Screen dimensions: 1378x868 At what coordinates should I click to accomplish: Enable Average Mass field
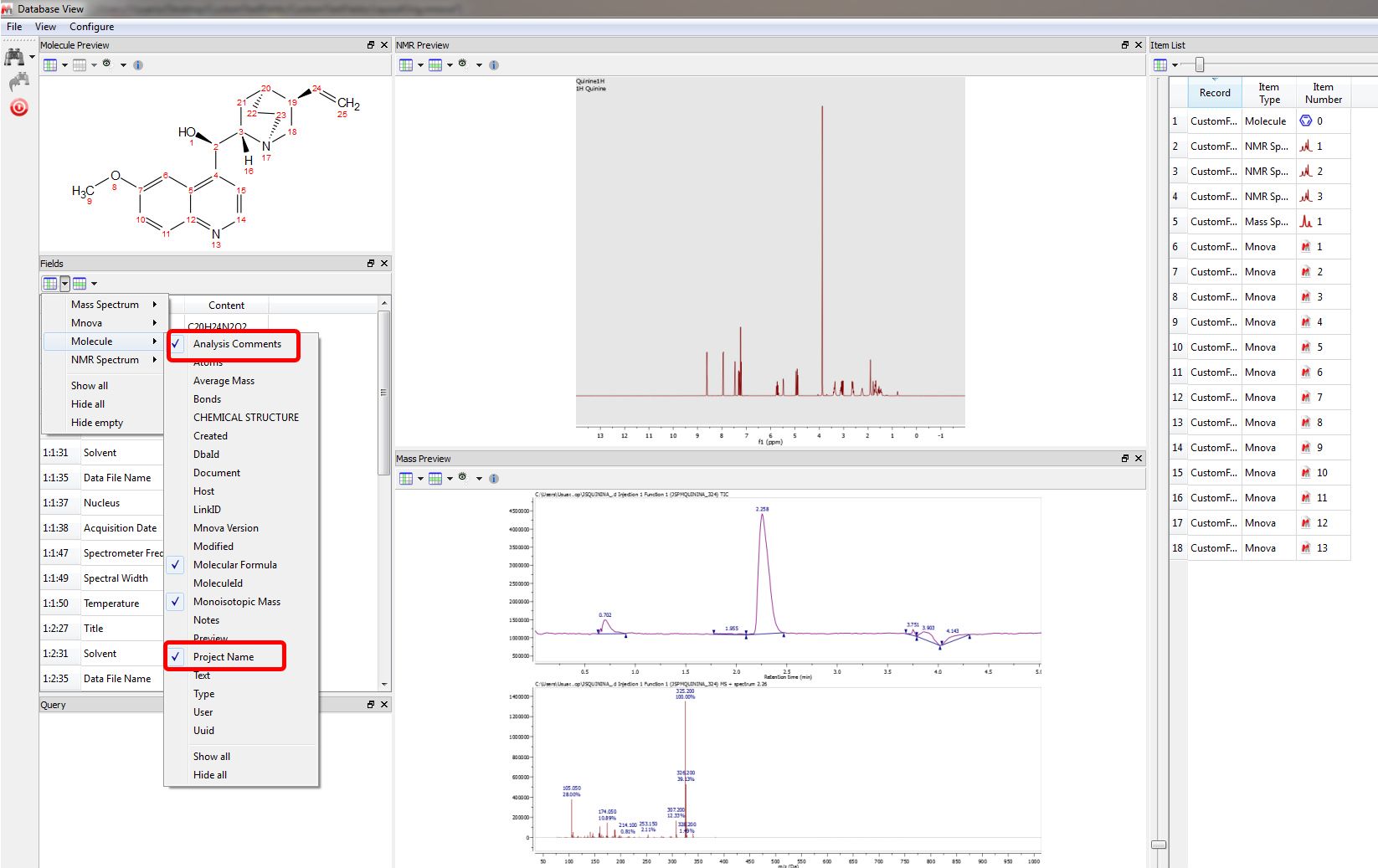(x=241, y=381)
